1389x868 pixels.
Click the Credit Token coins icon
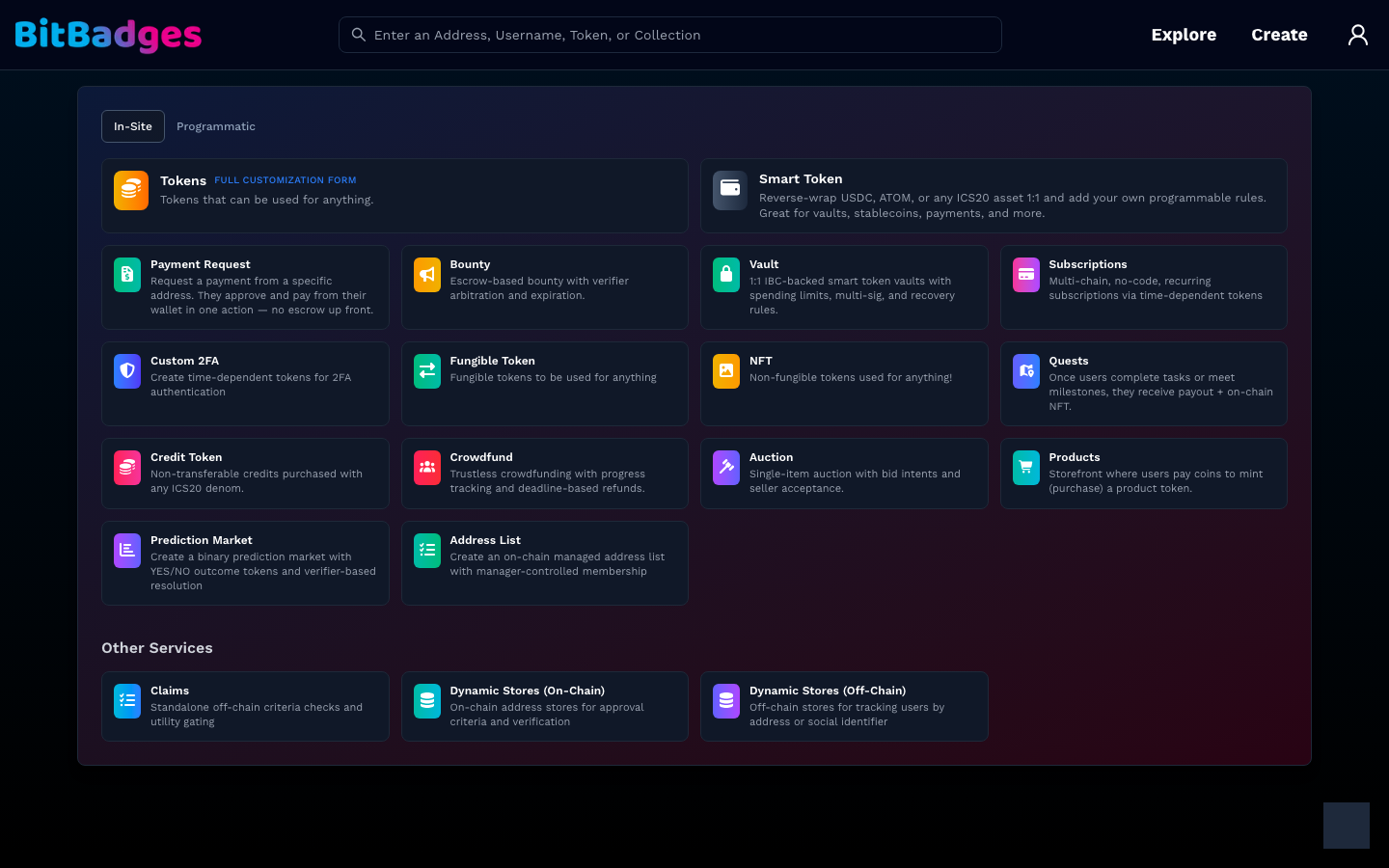(x=127, y=468)
